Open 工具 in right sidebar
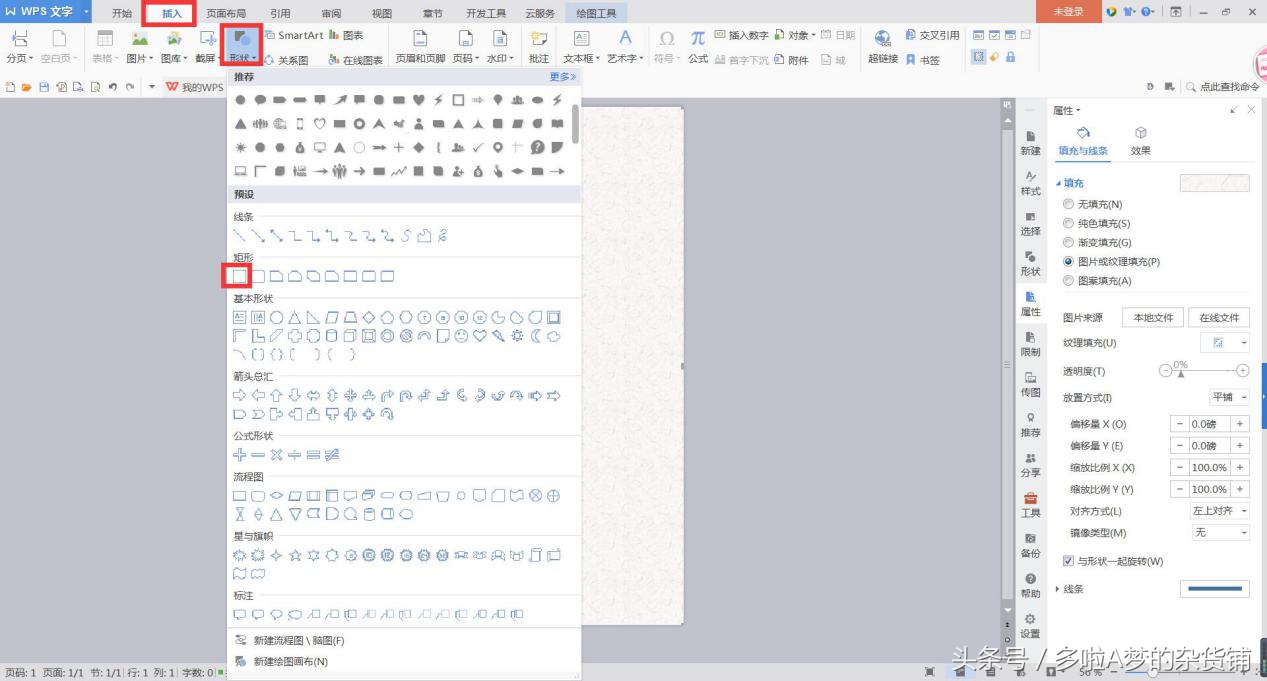This screenshot has height=681, width=1267. [1030, 505]
